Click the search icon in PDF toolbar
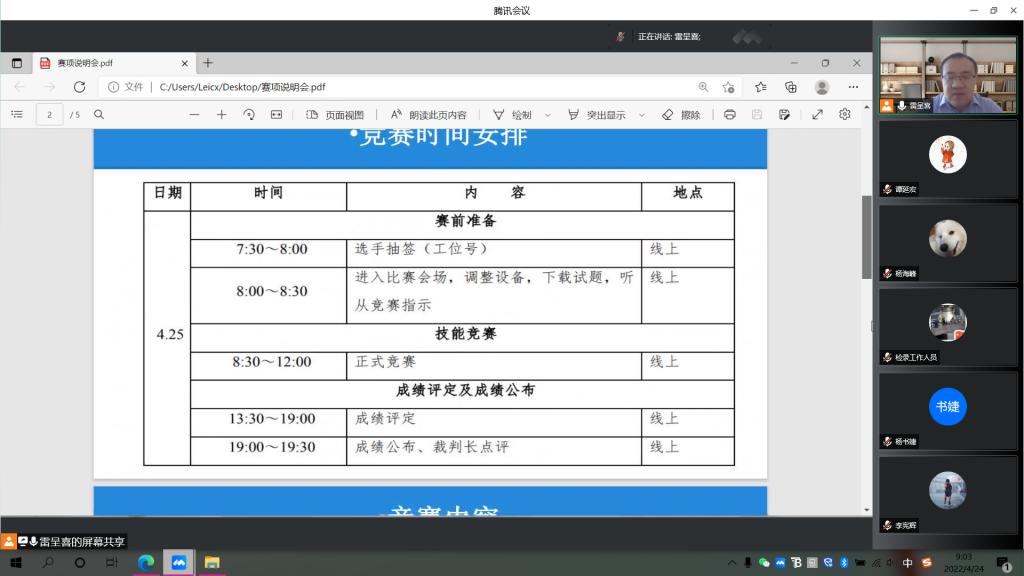The width and height of the screenshot is (1024, 576). [x=99, y=115]
